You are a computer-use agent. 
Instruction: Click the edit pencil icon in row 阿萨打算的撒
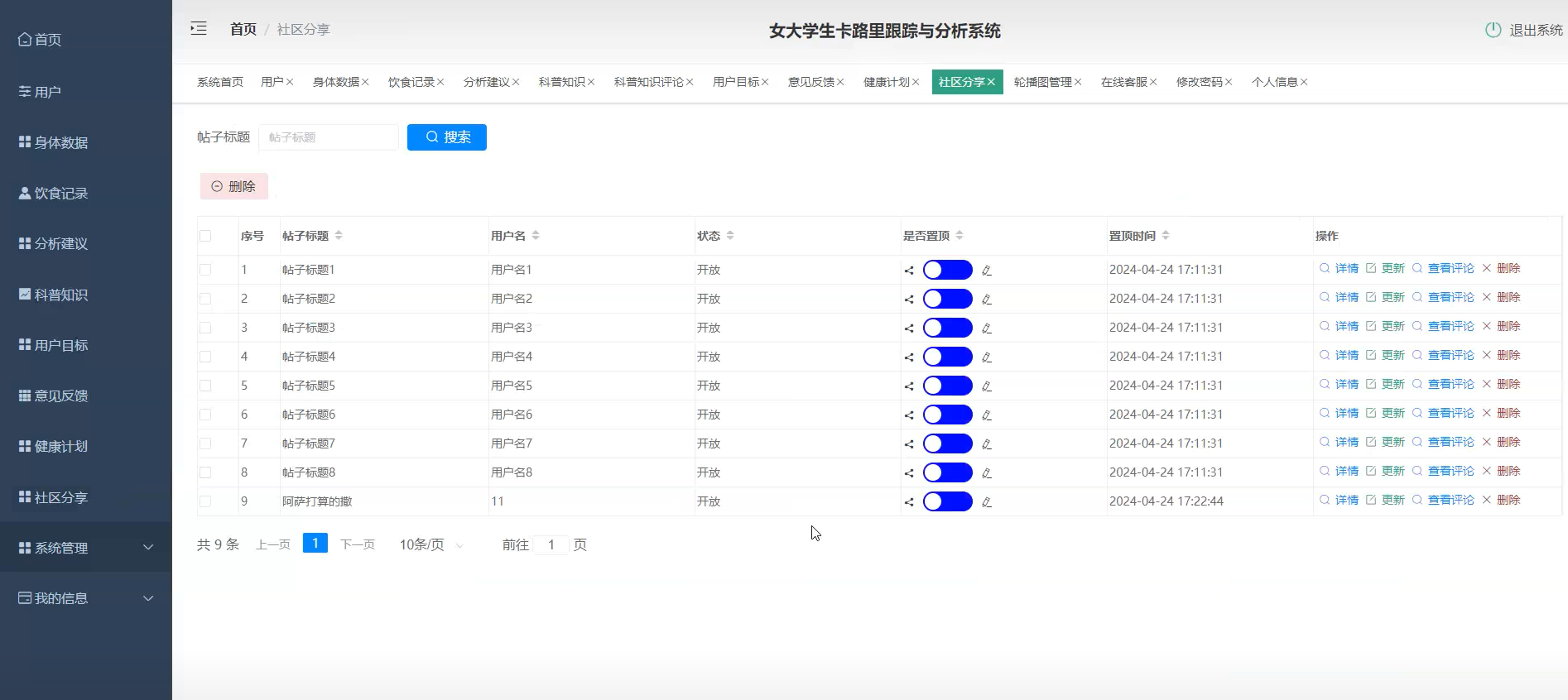987,502
